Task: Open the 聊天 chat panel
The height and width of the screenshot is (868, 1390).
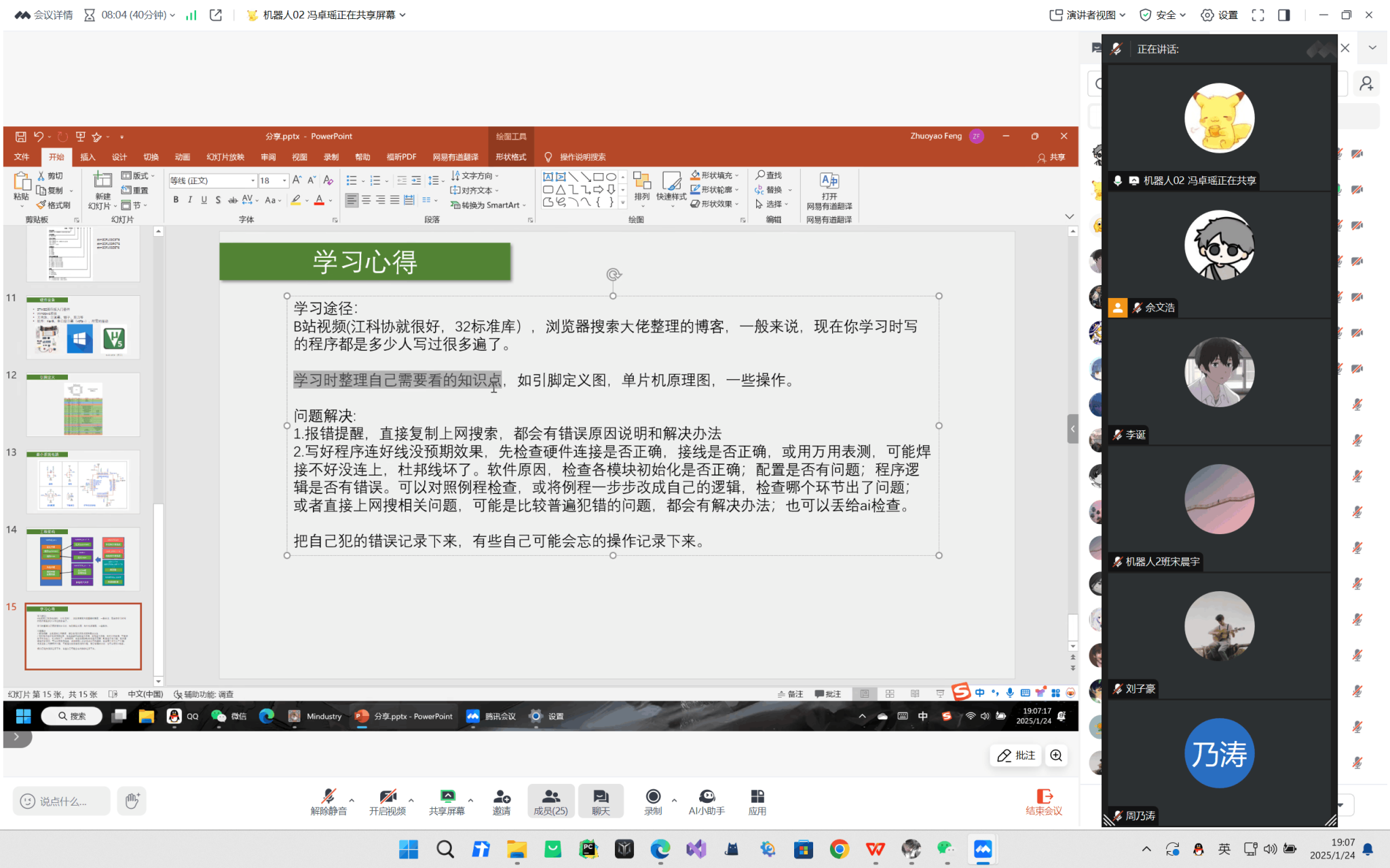Action: tap(601, 801)
